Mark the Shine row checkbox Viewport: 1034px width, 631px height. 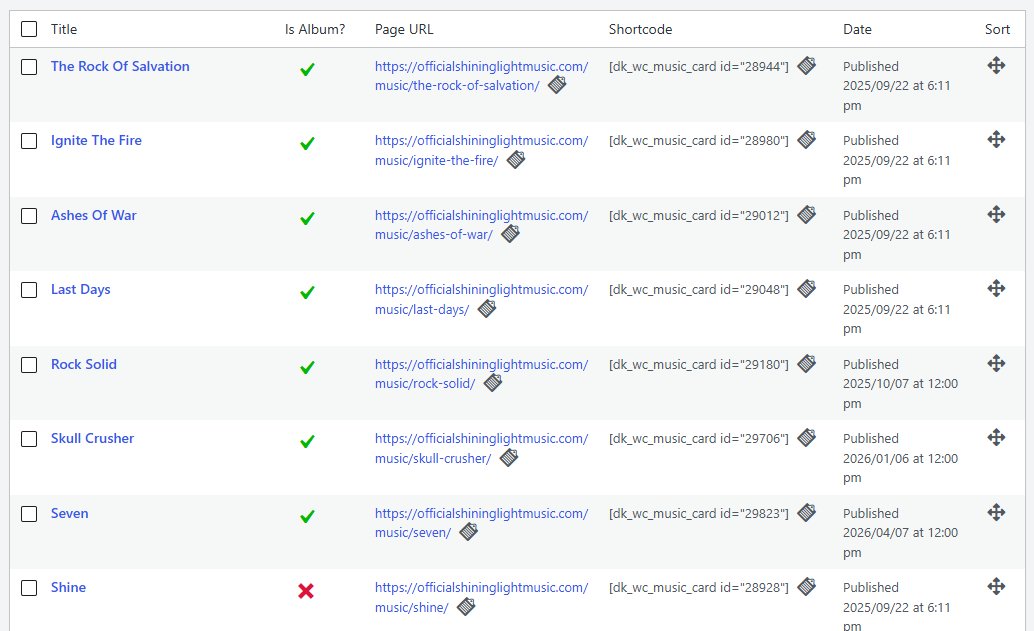[29, 588]
